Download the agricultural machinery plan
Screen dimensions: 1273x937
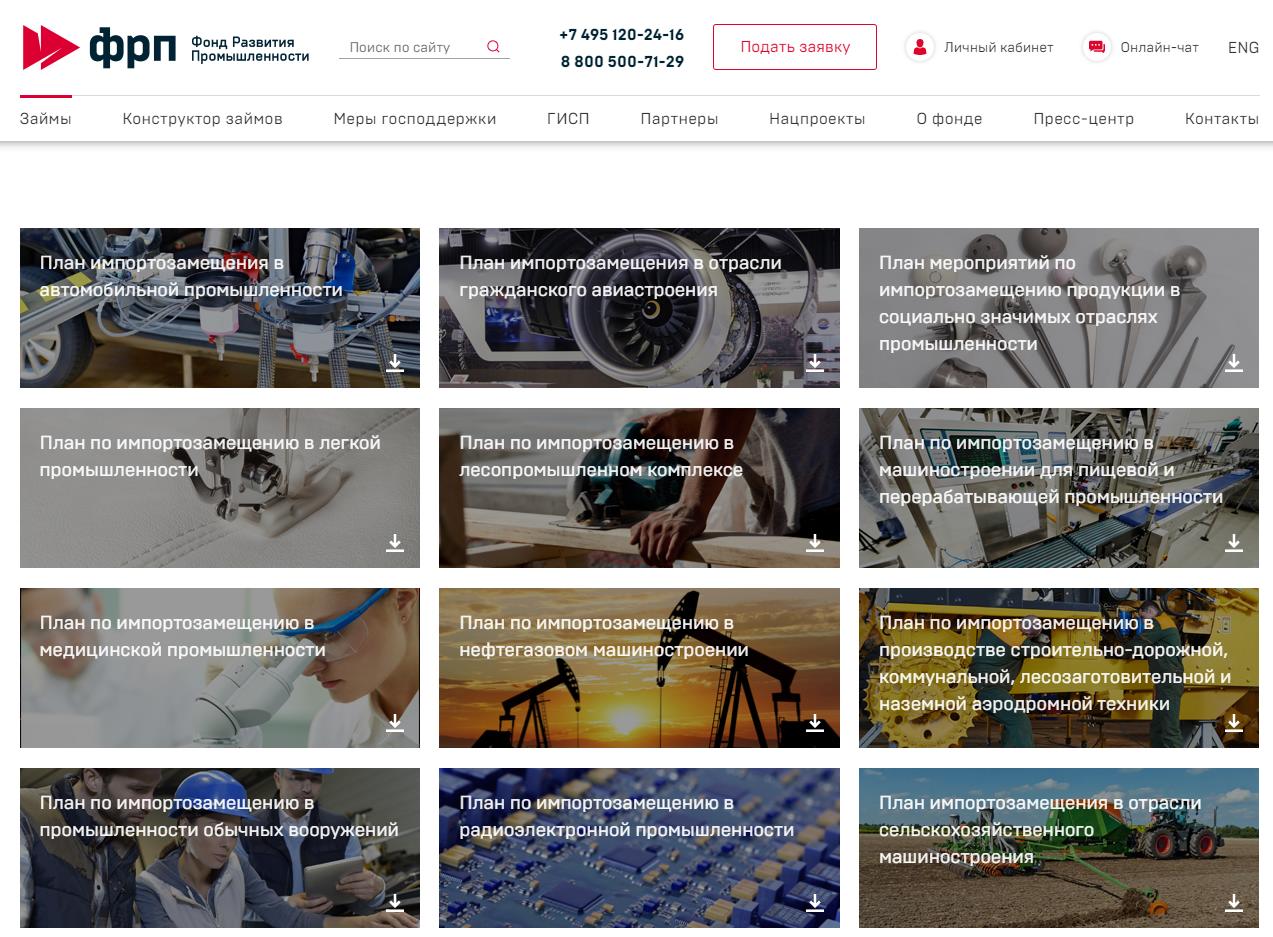click(1234, 902)
